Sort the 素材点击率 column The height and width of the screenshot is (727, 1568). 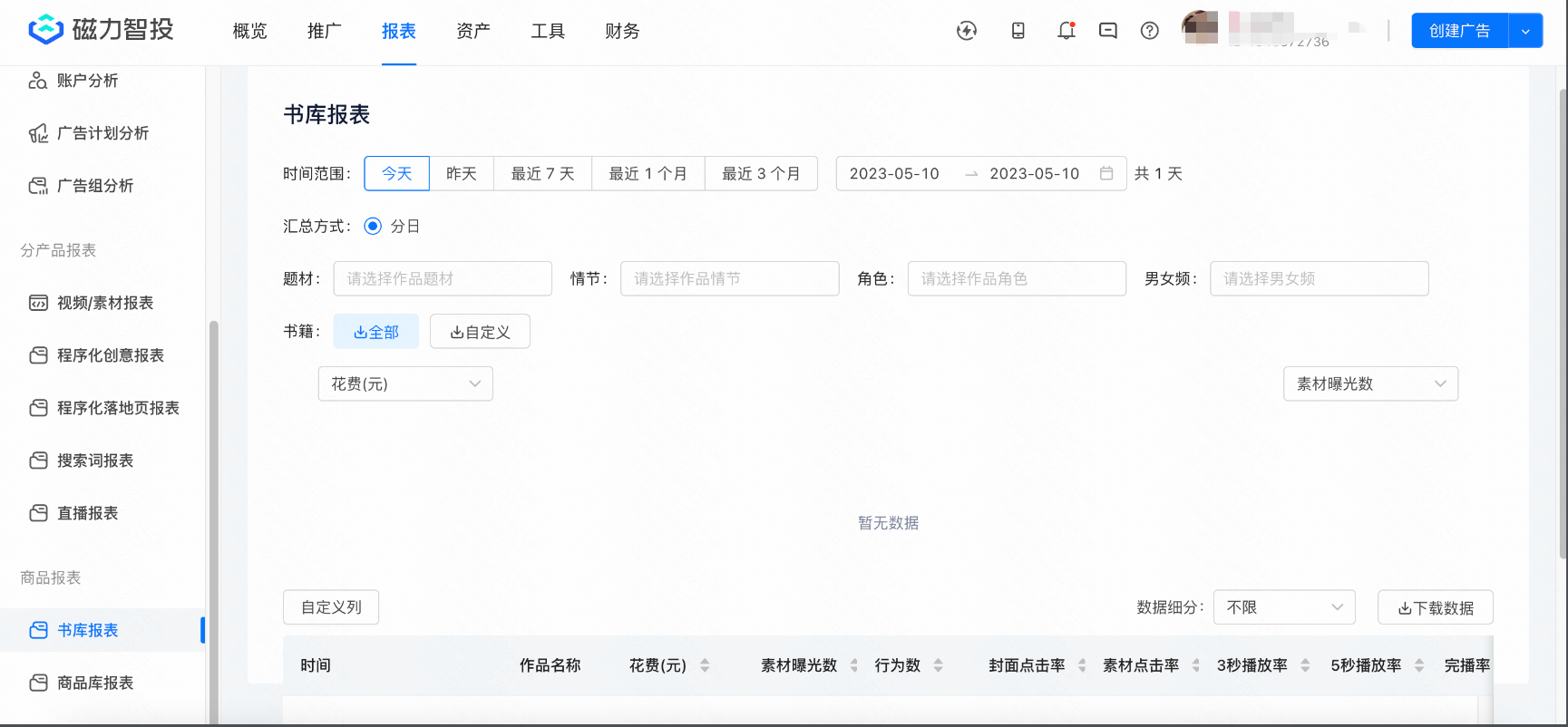point(1196,665)
